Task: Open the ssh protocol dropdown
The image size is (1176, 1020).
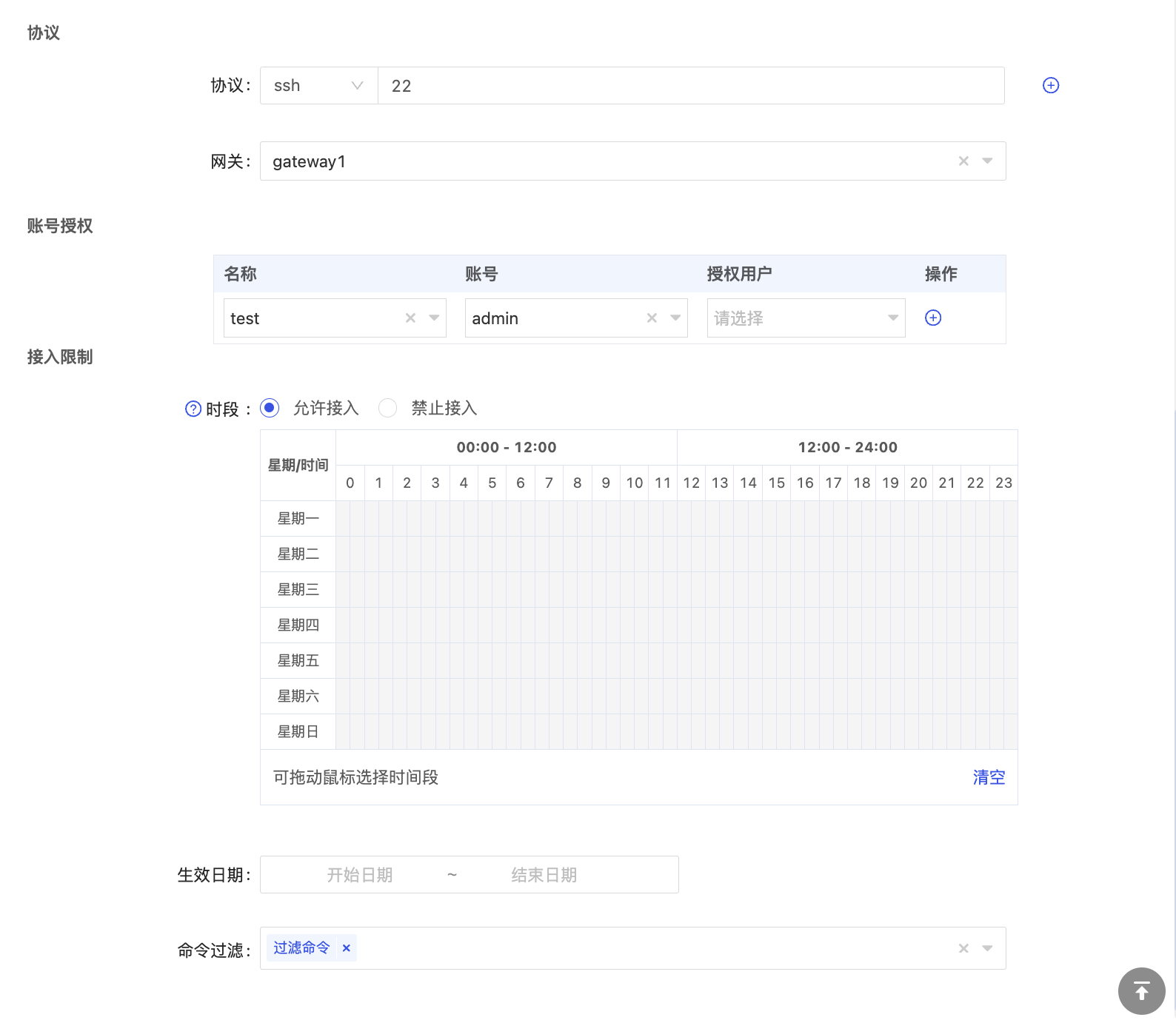Action: click(319, 86)
